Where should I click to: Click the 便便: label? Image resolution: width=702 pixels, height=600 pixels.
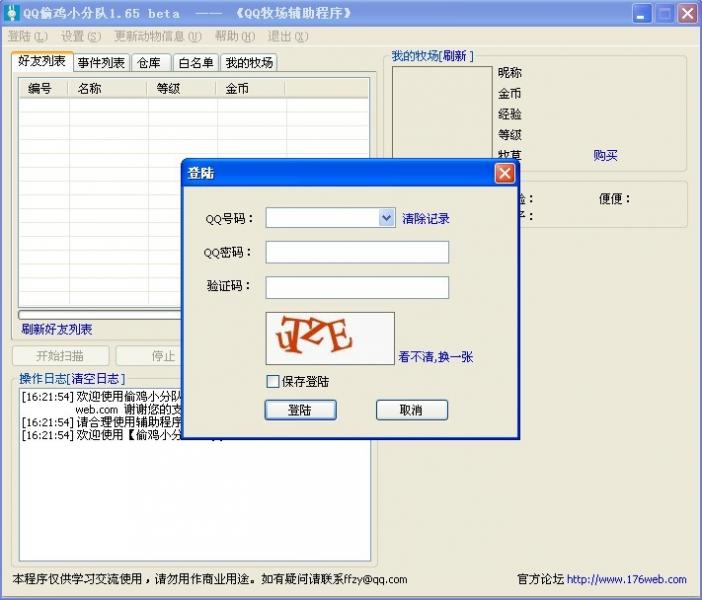(x=614, y=198)
